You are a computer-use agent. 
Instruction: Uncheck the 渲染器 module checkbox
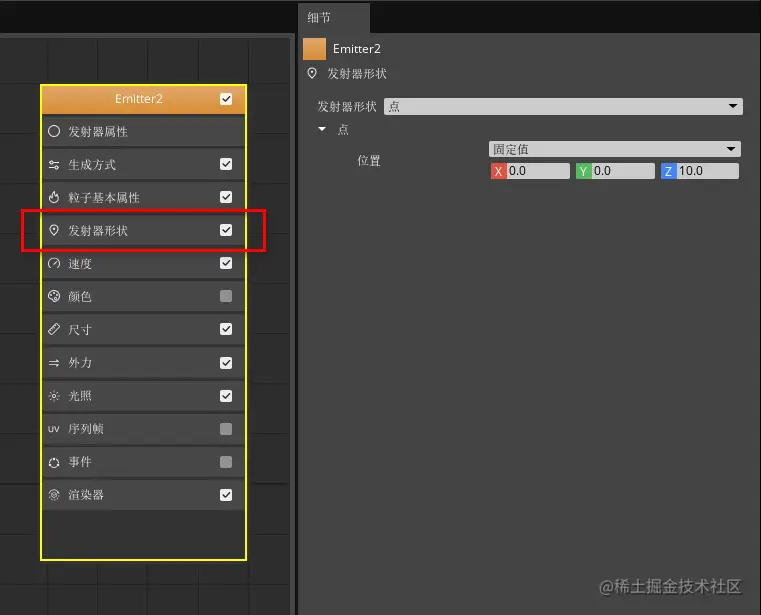click(226, 495)
